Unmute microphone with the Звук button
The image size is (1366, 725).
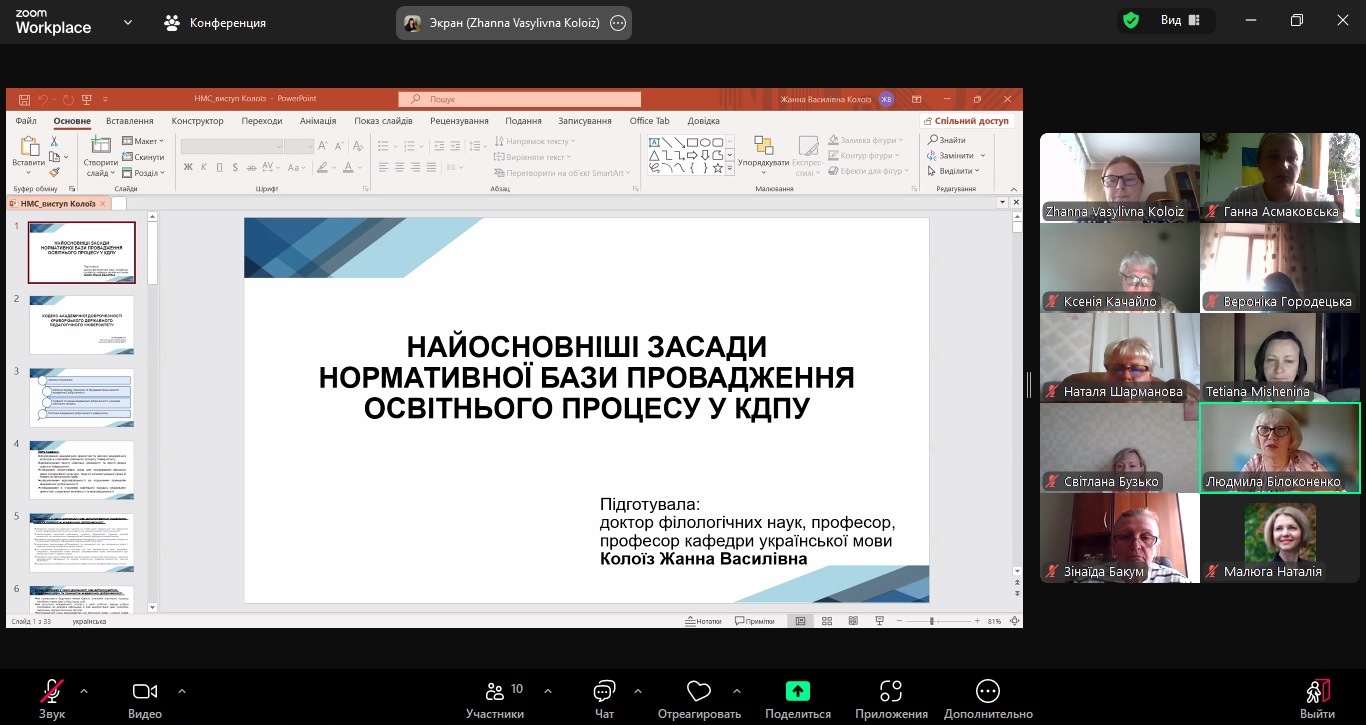(52, 699)
